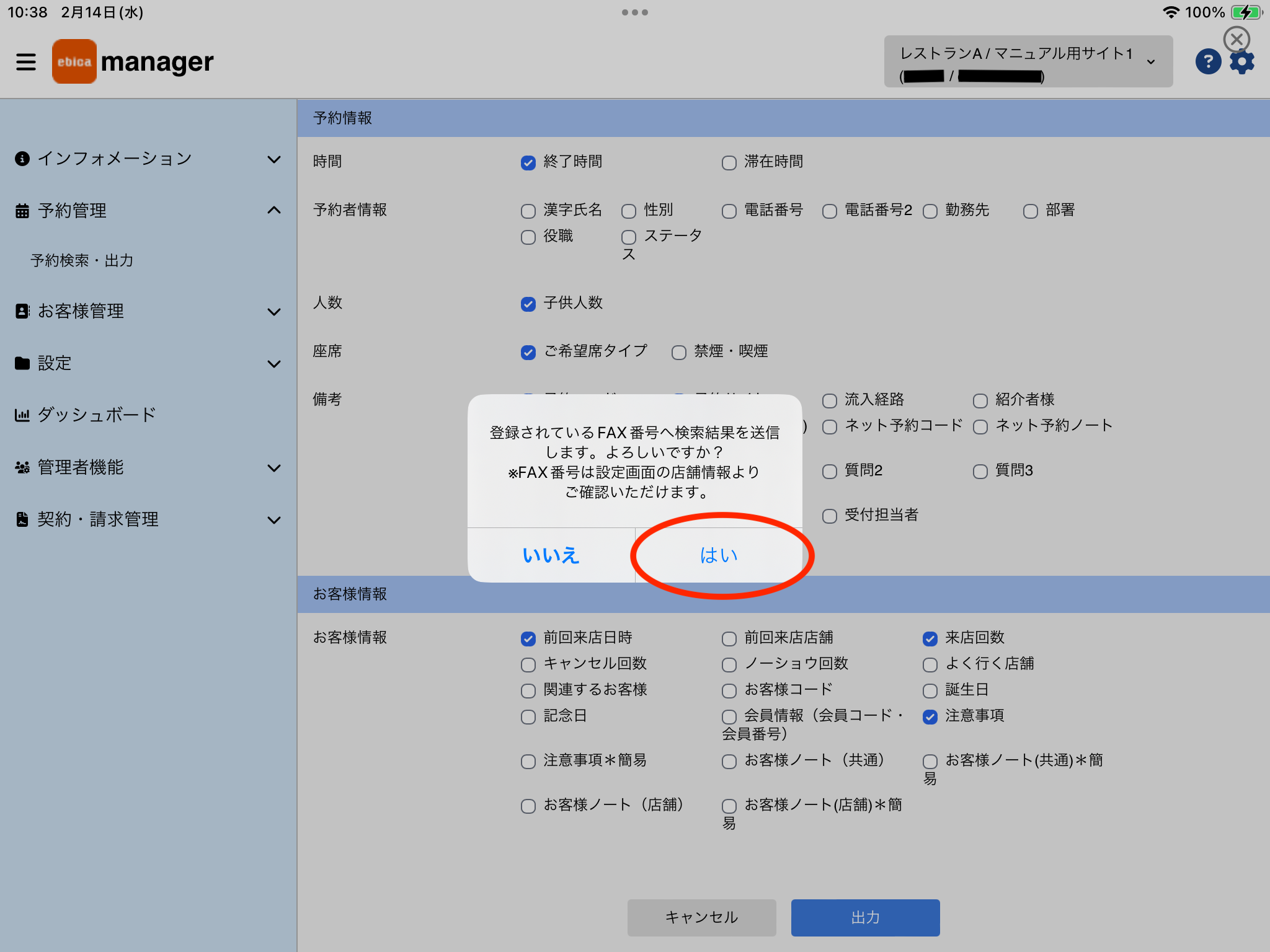
Task: Check the 禁煙・喫煙 checkbox
Action: 679,353
